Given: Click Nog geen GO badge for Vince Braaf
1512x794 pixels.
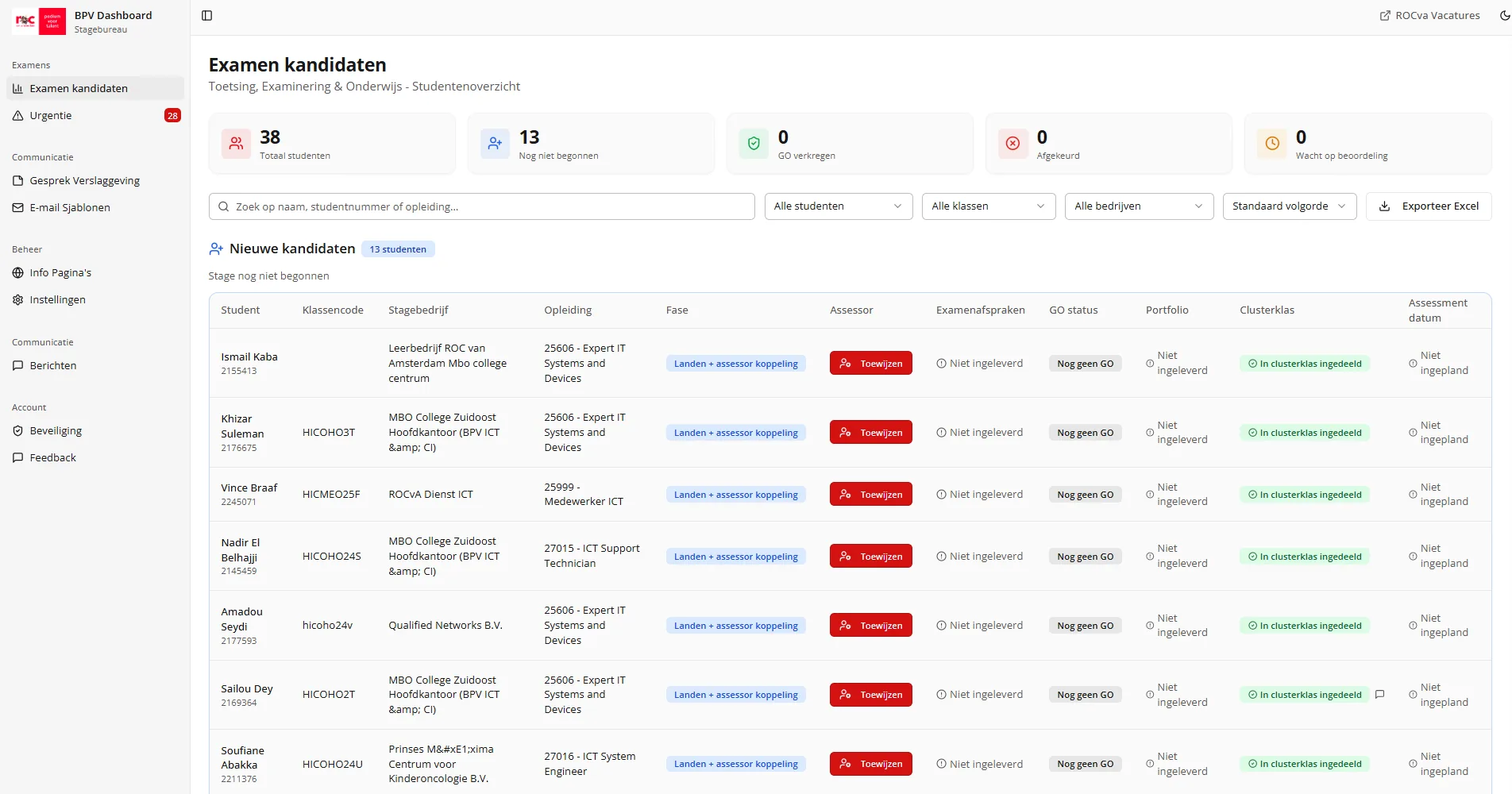Looking at the screenshot, I should click(x=1085, y=495).
